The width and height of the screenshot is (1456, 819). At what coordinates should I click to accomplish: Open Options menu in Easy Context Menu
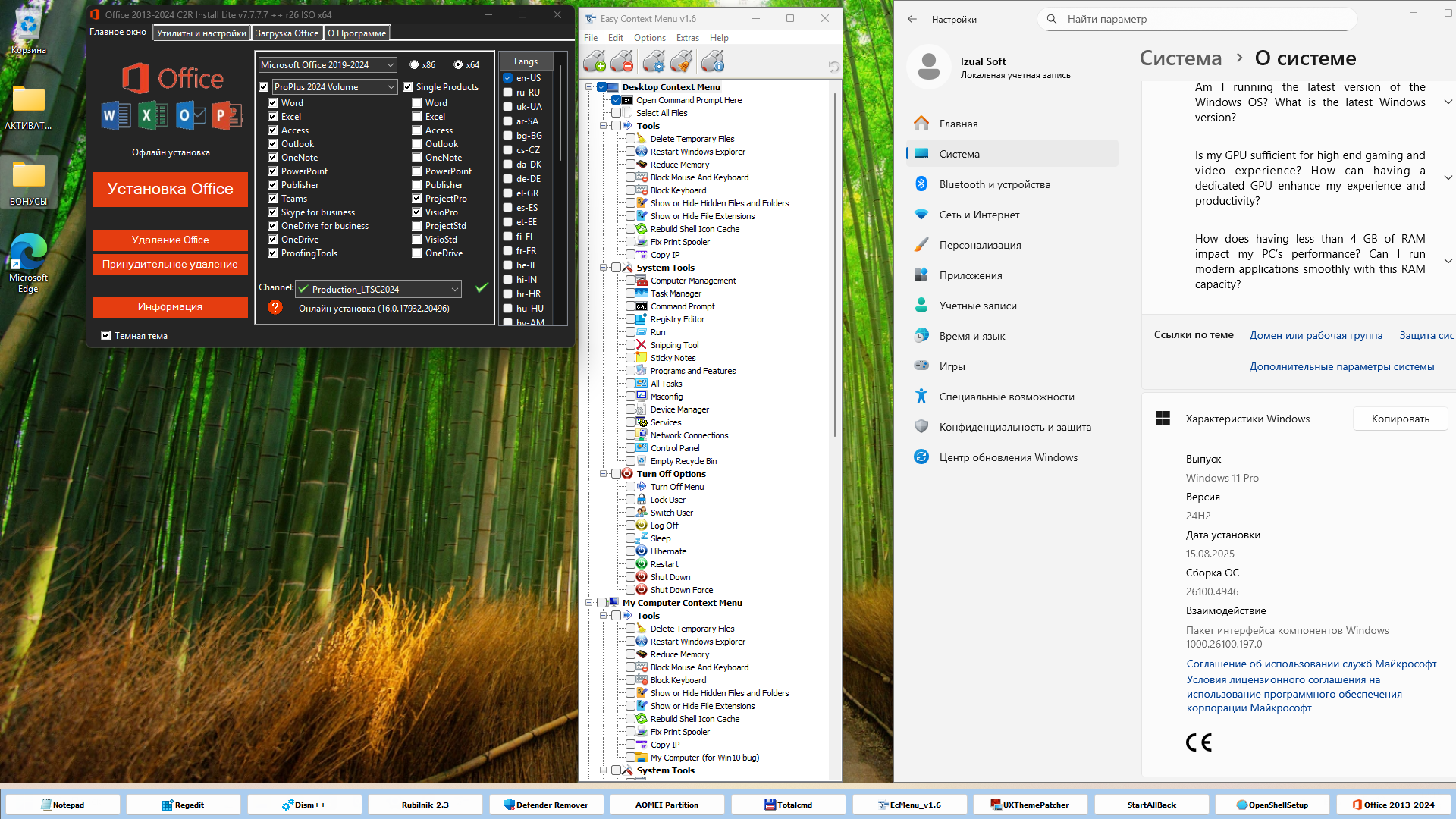tap(650, 38)
